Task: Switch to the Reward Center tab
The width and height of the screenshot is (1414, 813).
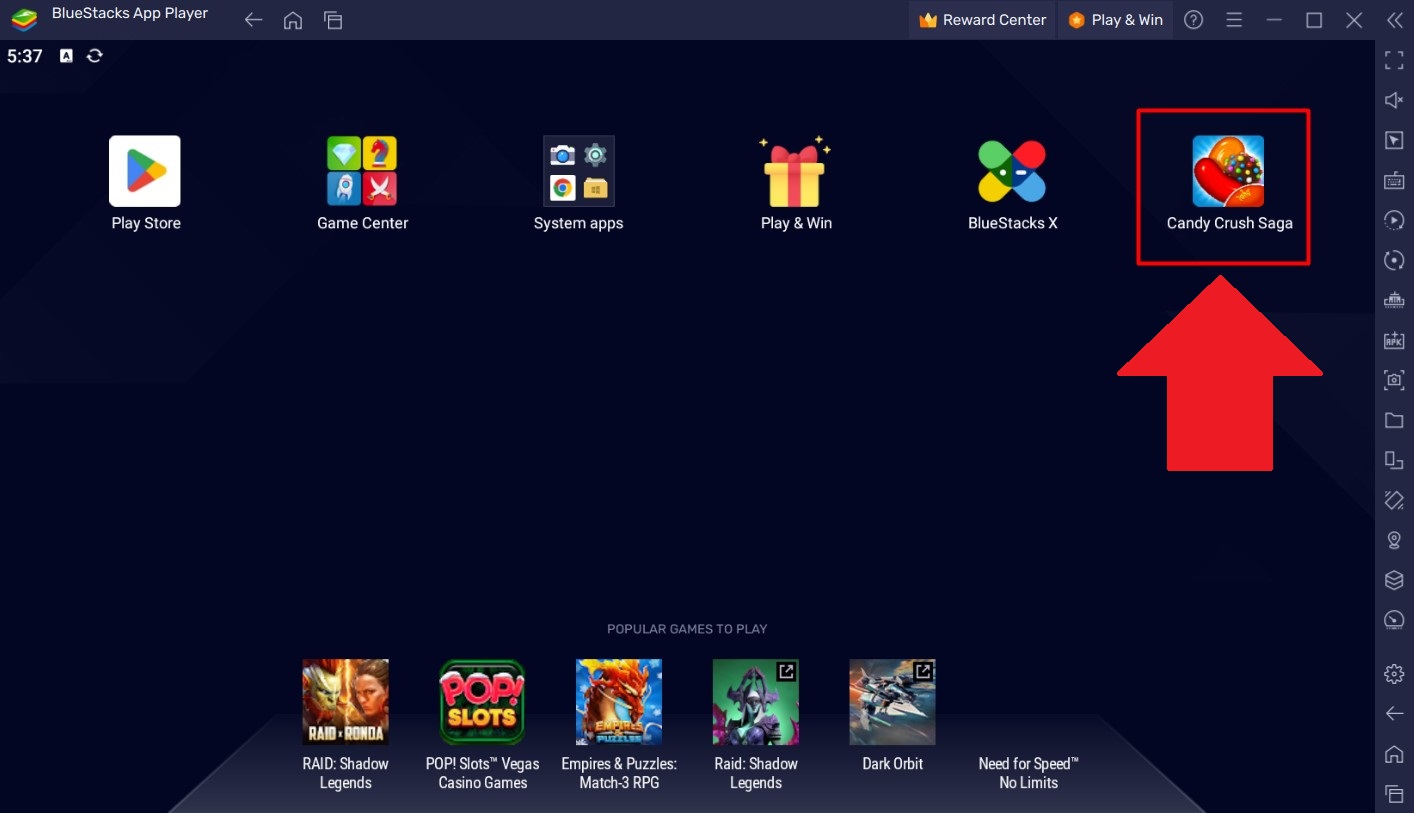Action: (x=981, y=19)
